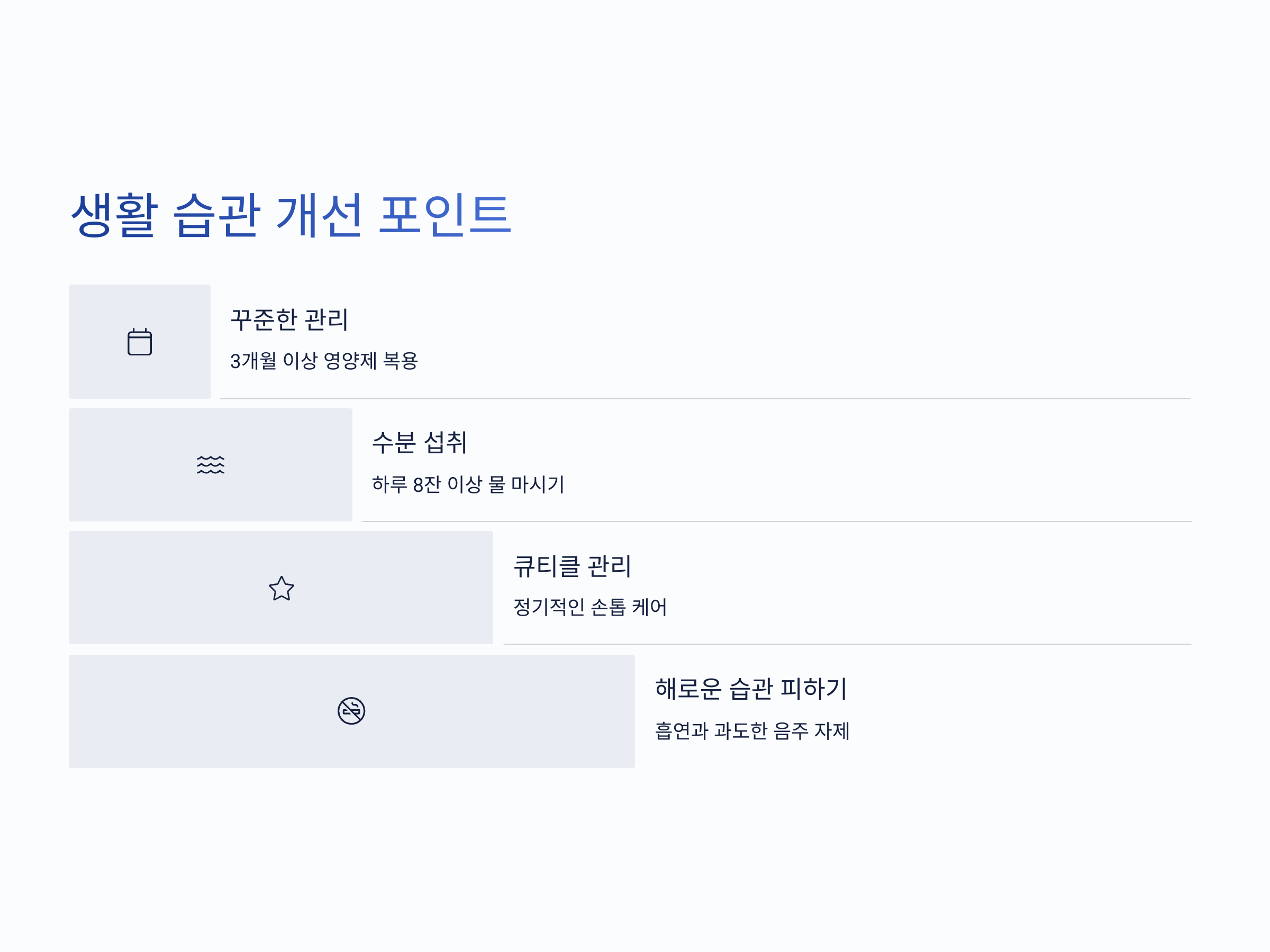The image size is (1270, 952).
Task: Select the gray bar behind the star icon
Action: coord(281,588)
